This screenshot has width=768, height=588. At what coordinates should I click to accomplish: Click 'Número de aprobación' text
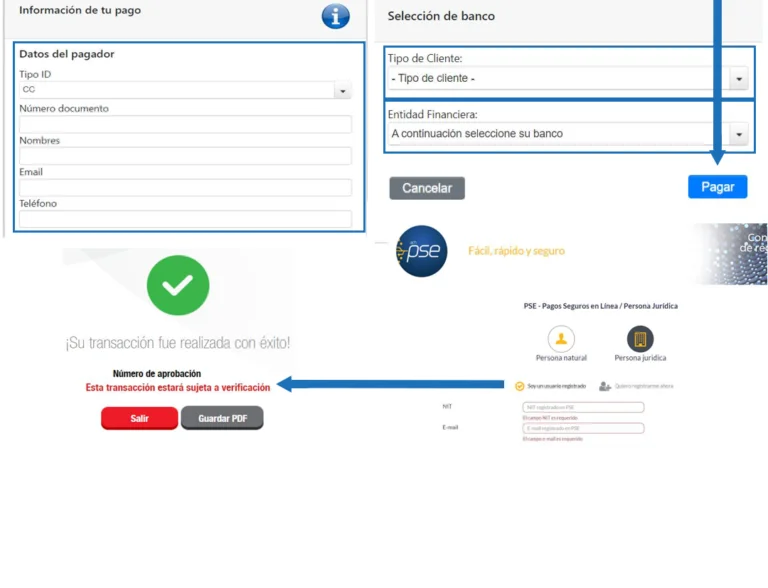coord(157,374)
